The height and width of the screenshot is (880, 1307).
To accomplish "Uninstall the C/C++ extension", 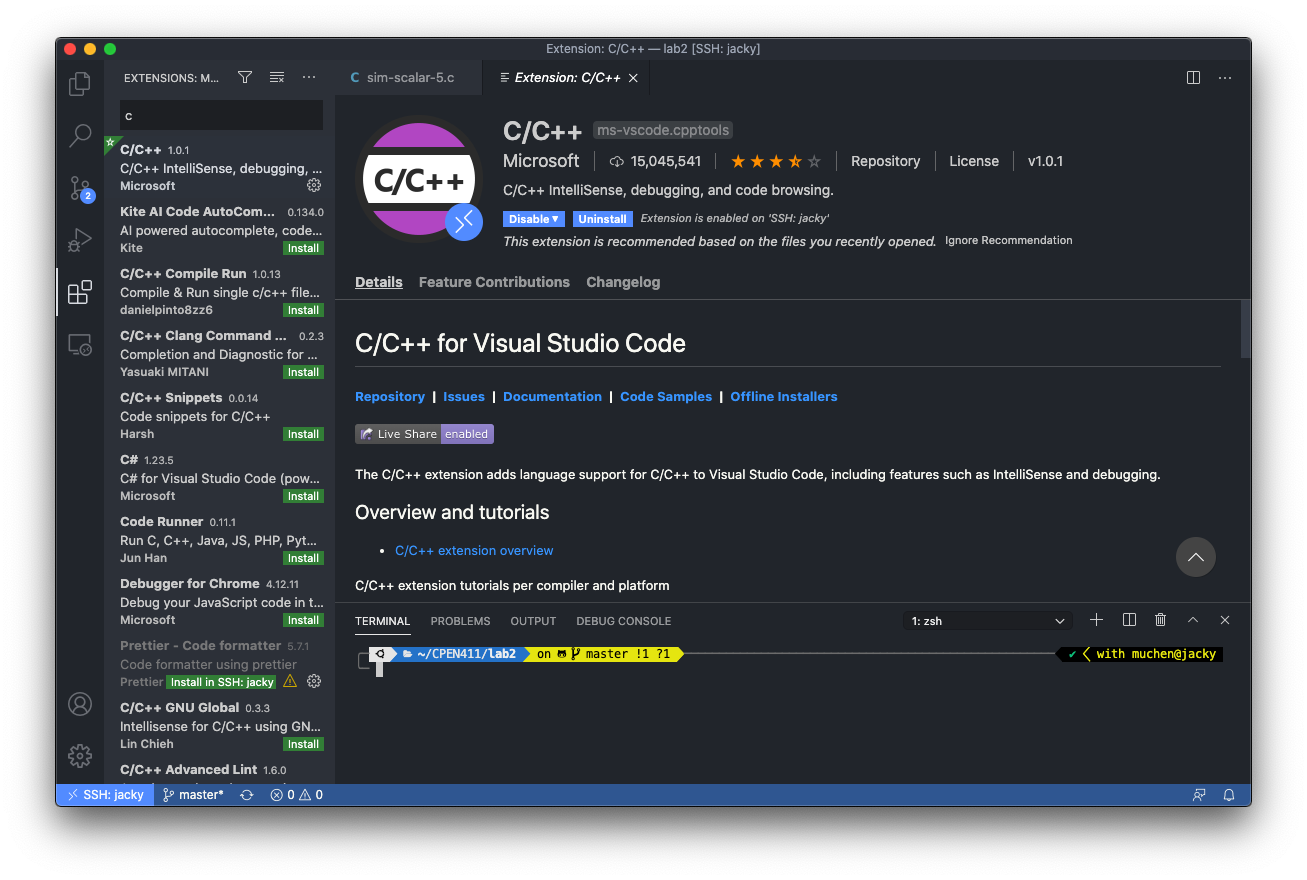I will pos(603,218).
